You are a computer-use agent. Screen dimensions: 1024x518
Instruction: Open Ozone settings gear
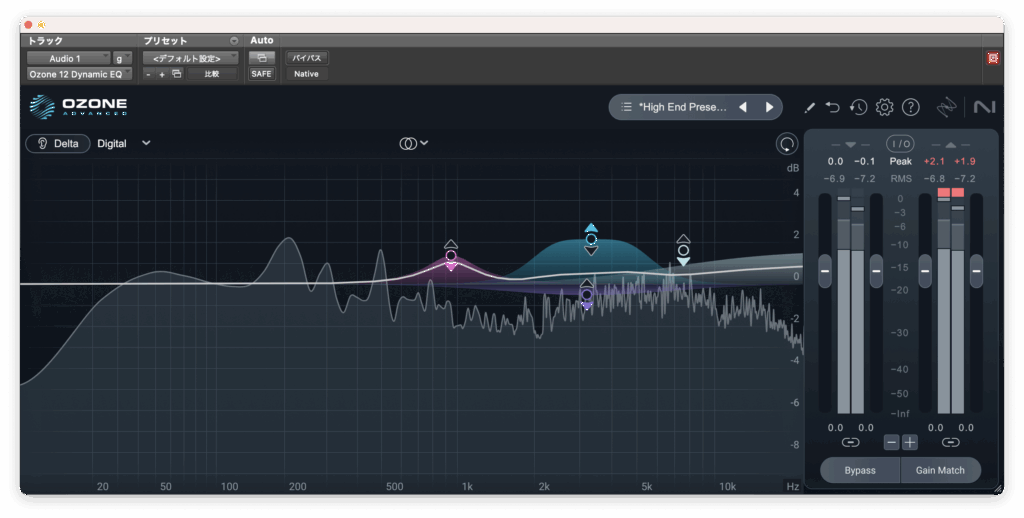(x=884, y=107)
